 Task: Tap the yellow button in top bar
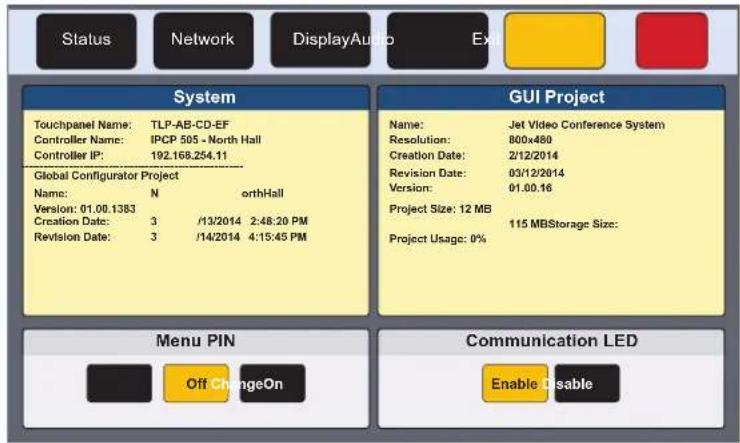coord(555,41)
